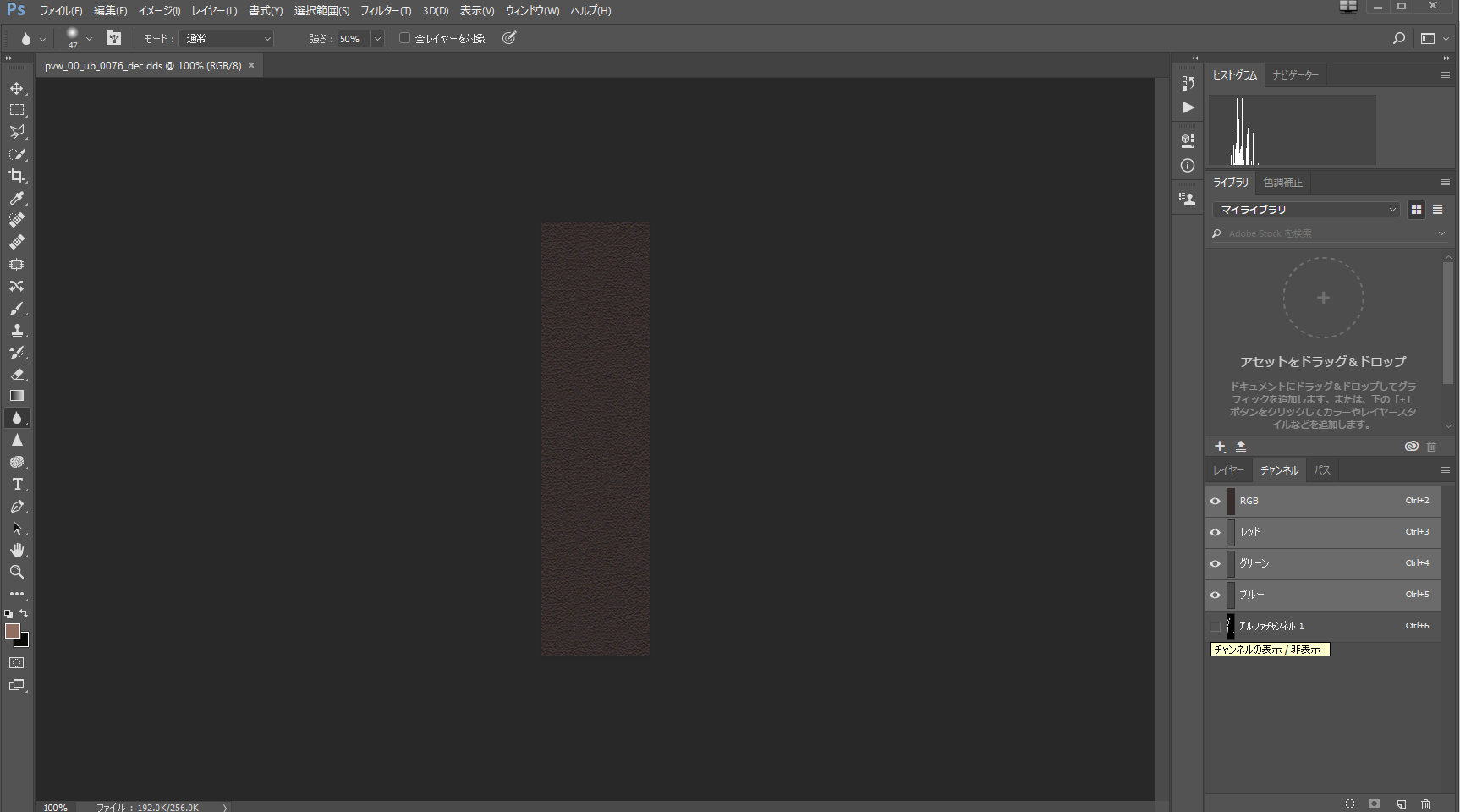Hide the レッド channel visibility
This screenshot has height=812, width=1460.
(x=1216, y=533)
